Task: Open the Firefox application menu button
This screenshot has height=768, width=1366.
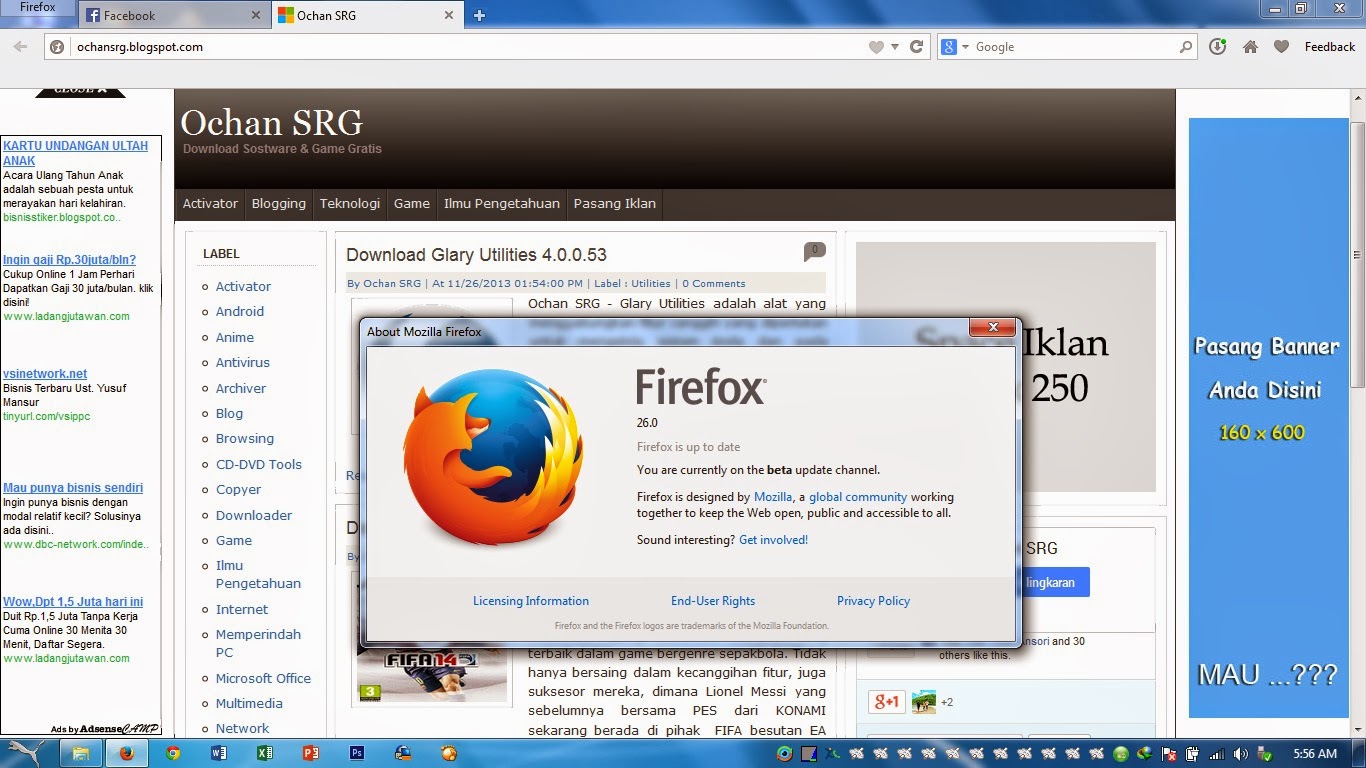Action: (38, 8)
